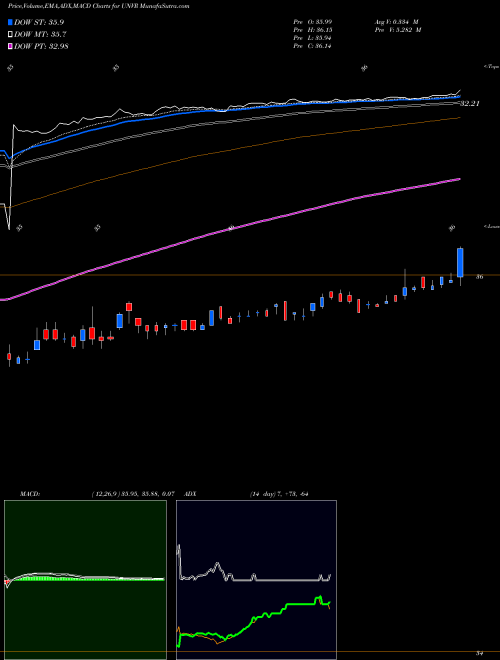
Task: Click the magenta DOW PT legend square
Action: 10,46
